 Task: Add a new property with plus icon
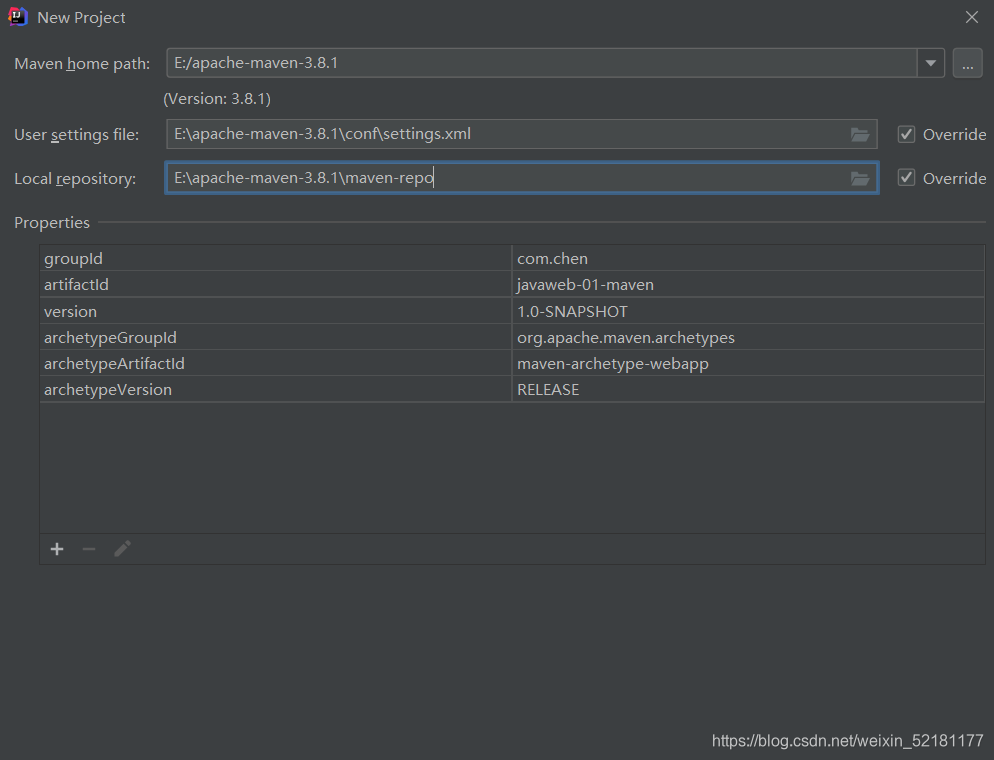coord(57,549)
